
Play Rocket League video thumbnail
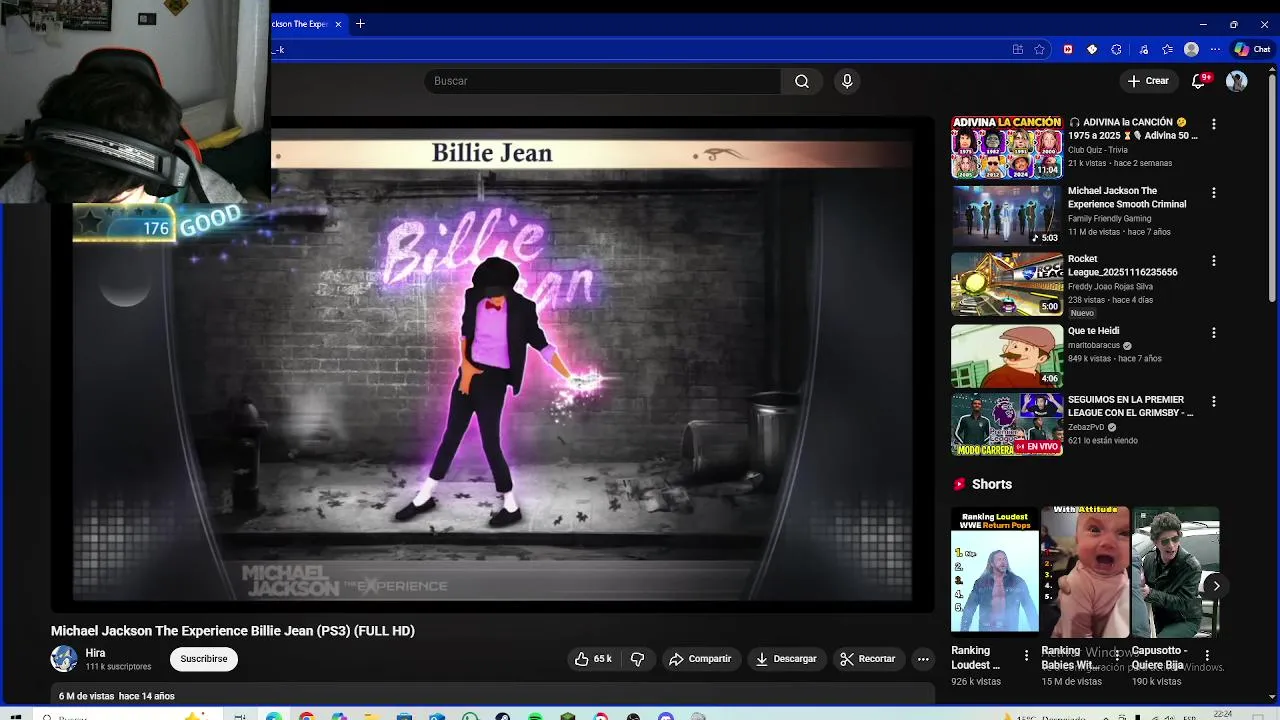(x=1007, y=283)
